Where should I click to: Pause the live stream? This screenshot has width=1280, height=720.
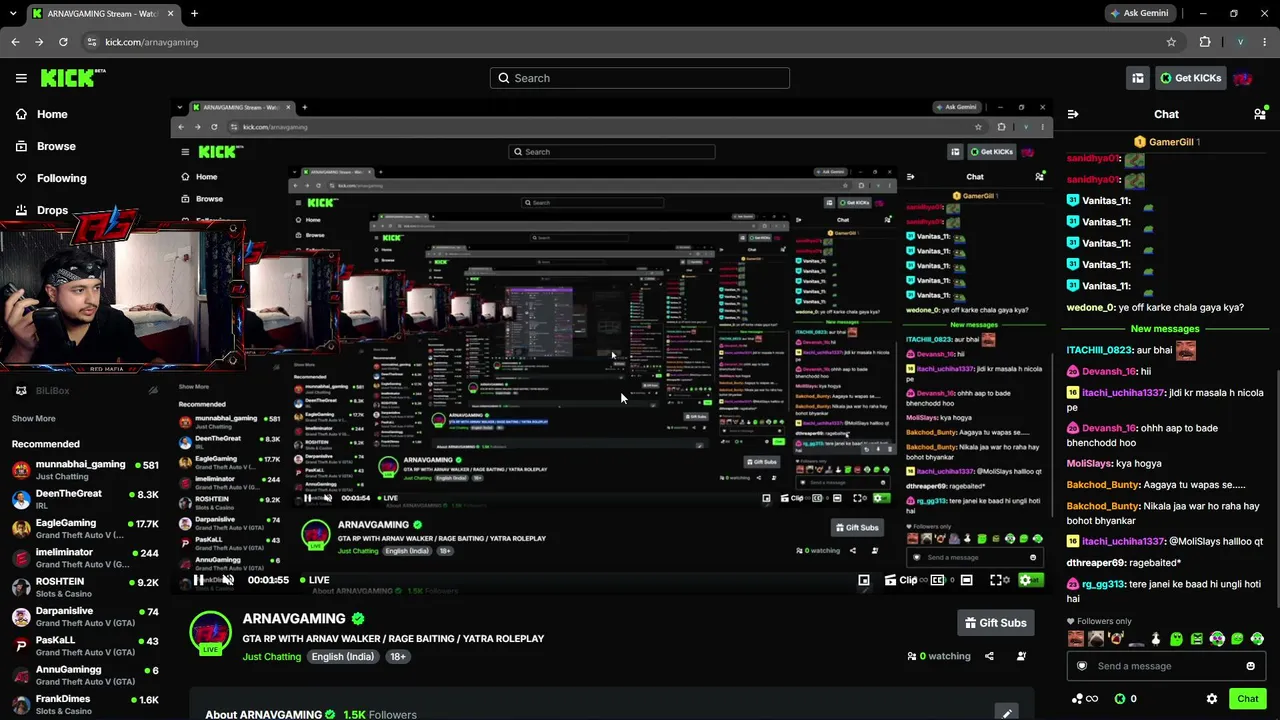[x=199, y=580]
